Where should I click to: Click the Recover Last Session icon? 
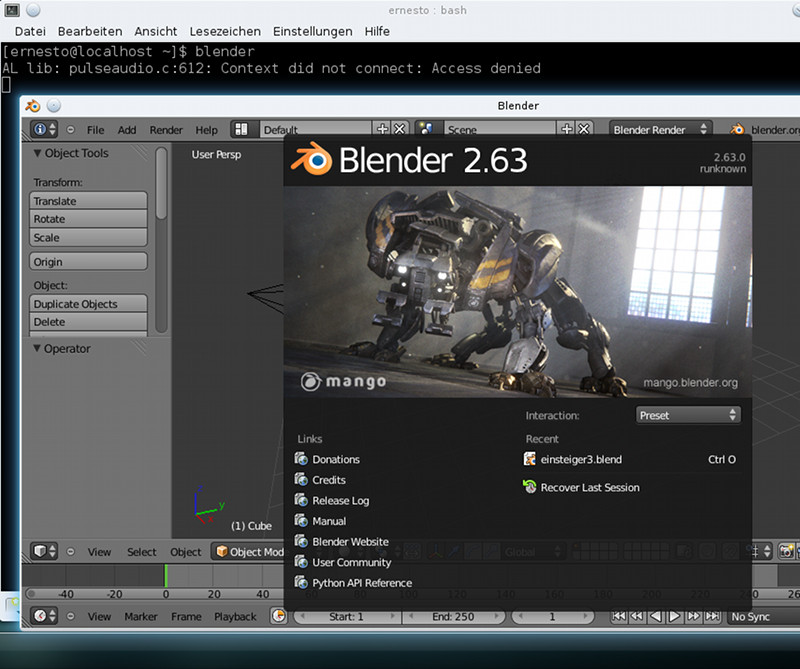pos(530,487)
